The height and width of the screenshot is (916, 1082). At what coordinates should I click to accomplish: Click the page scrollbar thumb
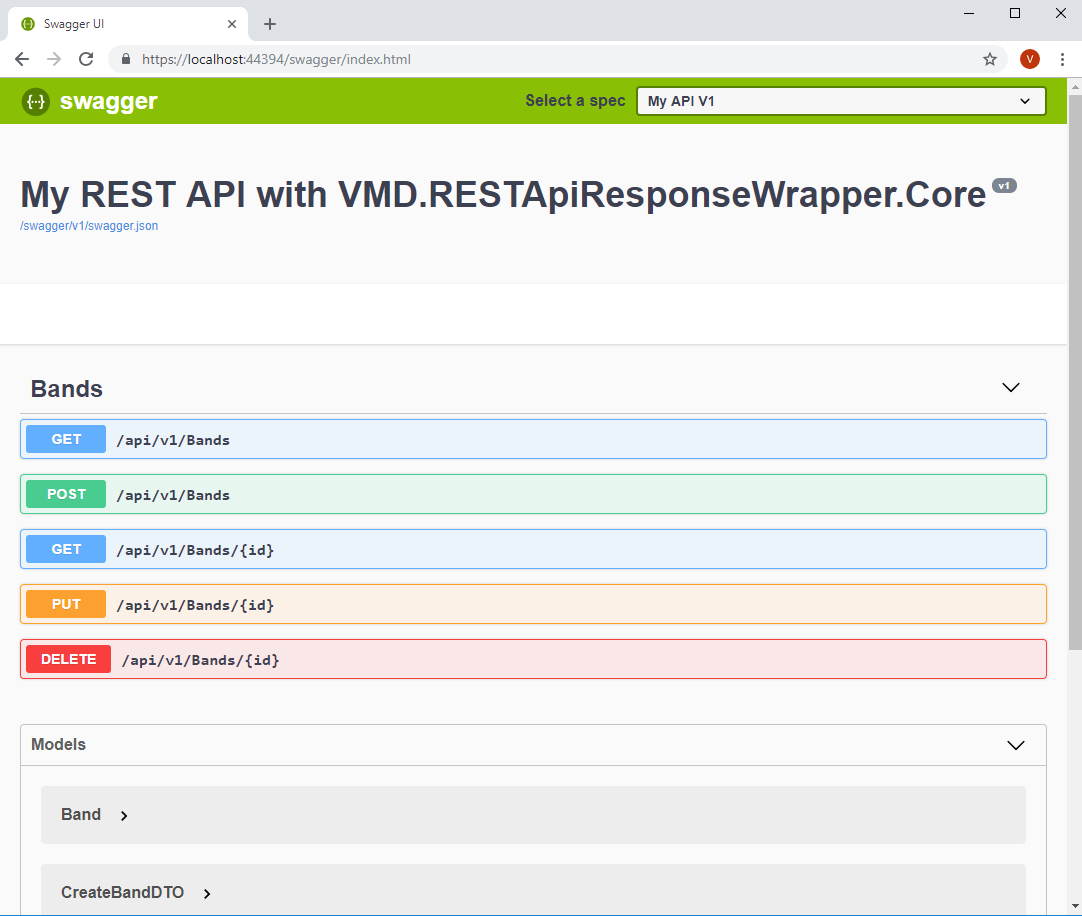click(1075, 373)
